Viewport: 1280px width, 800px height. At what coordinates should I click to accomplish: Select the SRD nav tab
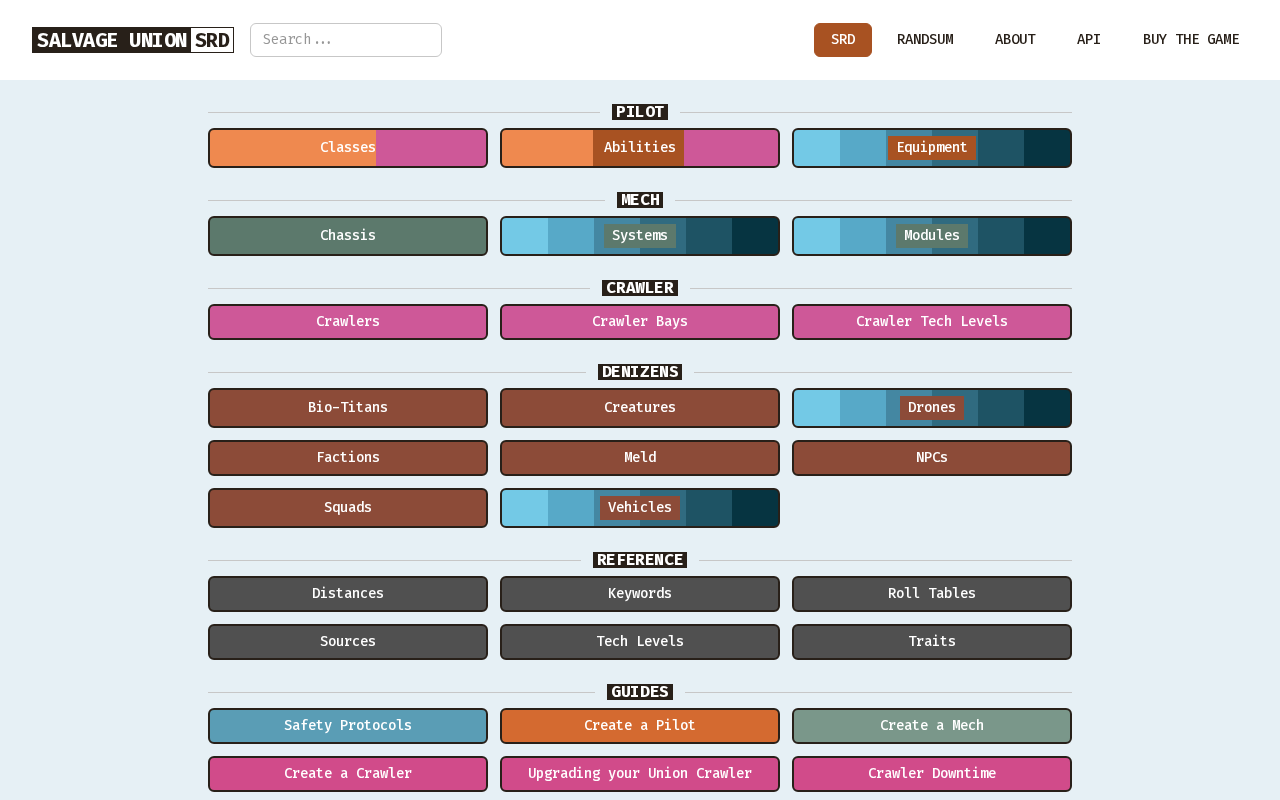click(x=843, y=40)
